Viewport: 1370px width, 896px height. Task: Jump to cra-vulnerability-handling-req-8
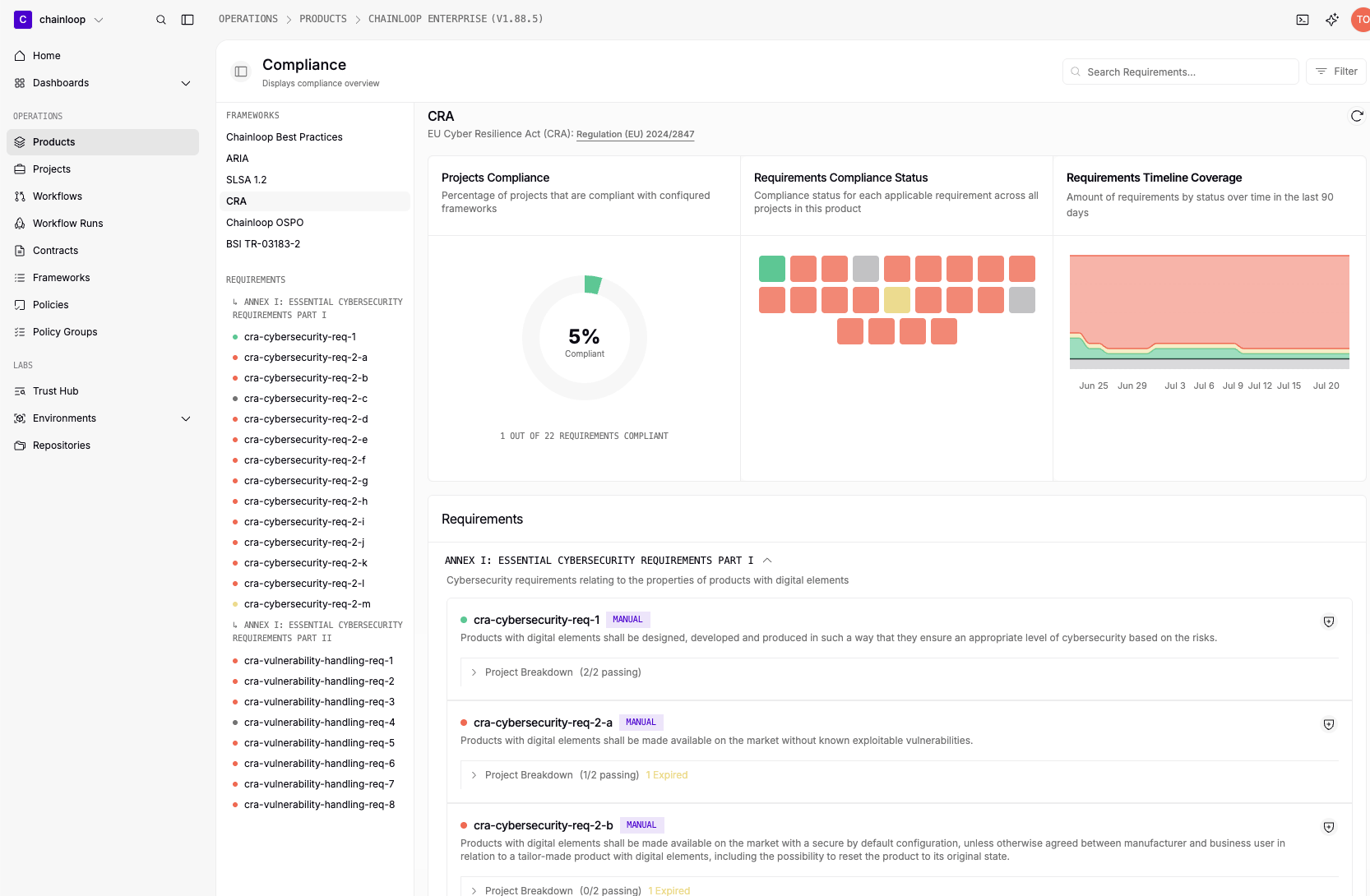coord(319,805)
